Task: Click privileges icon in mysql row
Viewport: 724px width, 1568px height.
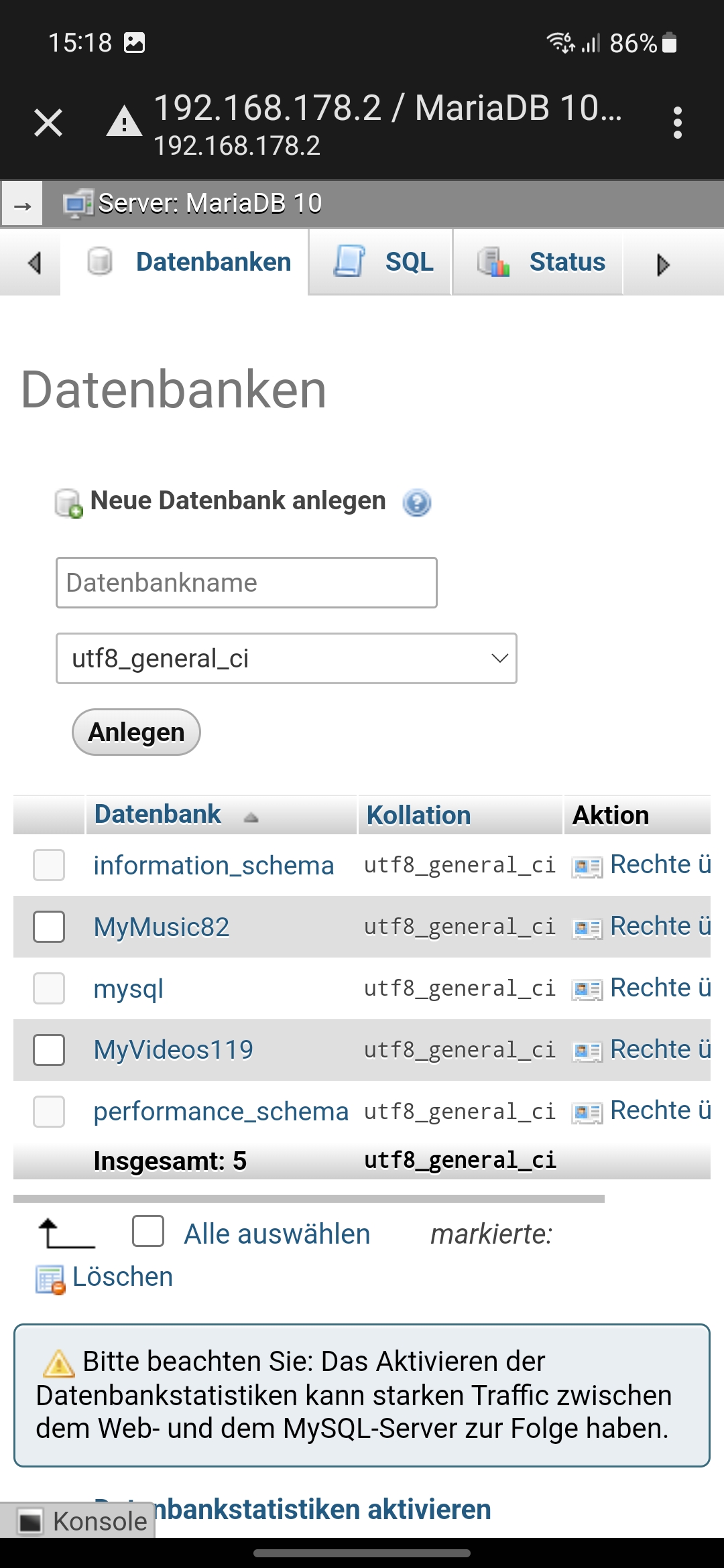Action: (587, 990)
